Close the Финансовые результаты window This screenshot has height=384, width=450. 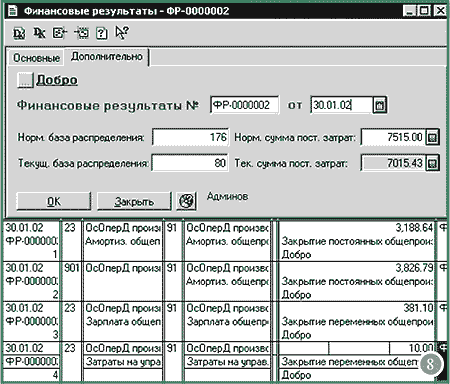point(440,11)
